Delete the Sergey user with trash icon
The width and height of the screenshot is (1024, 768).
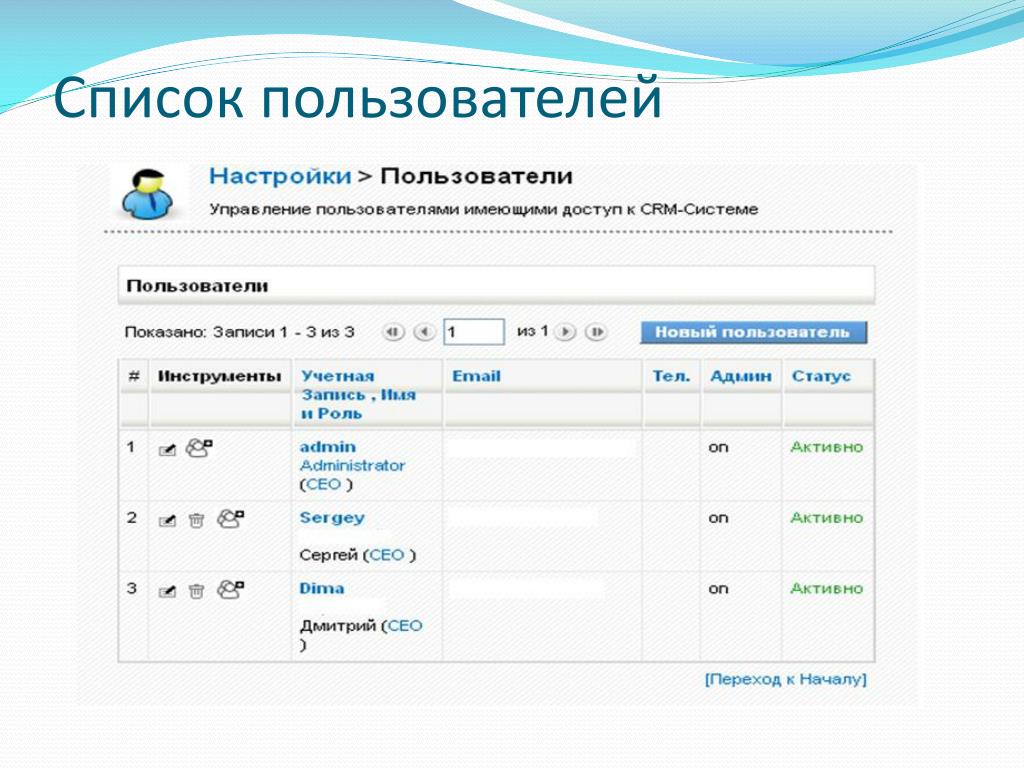[196, 520]
